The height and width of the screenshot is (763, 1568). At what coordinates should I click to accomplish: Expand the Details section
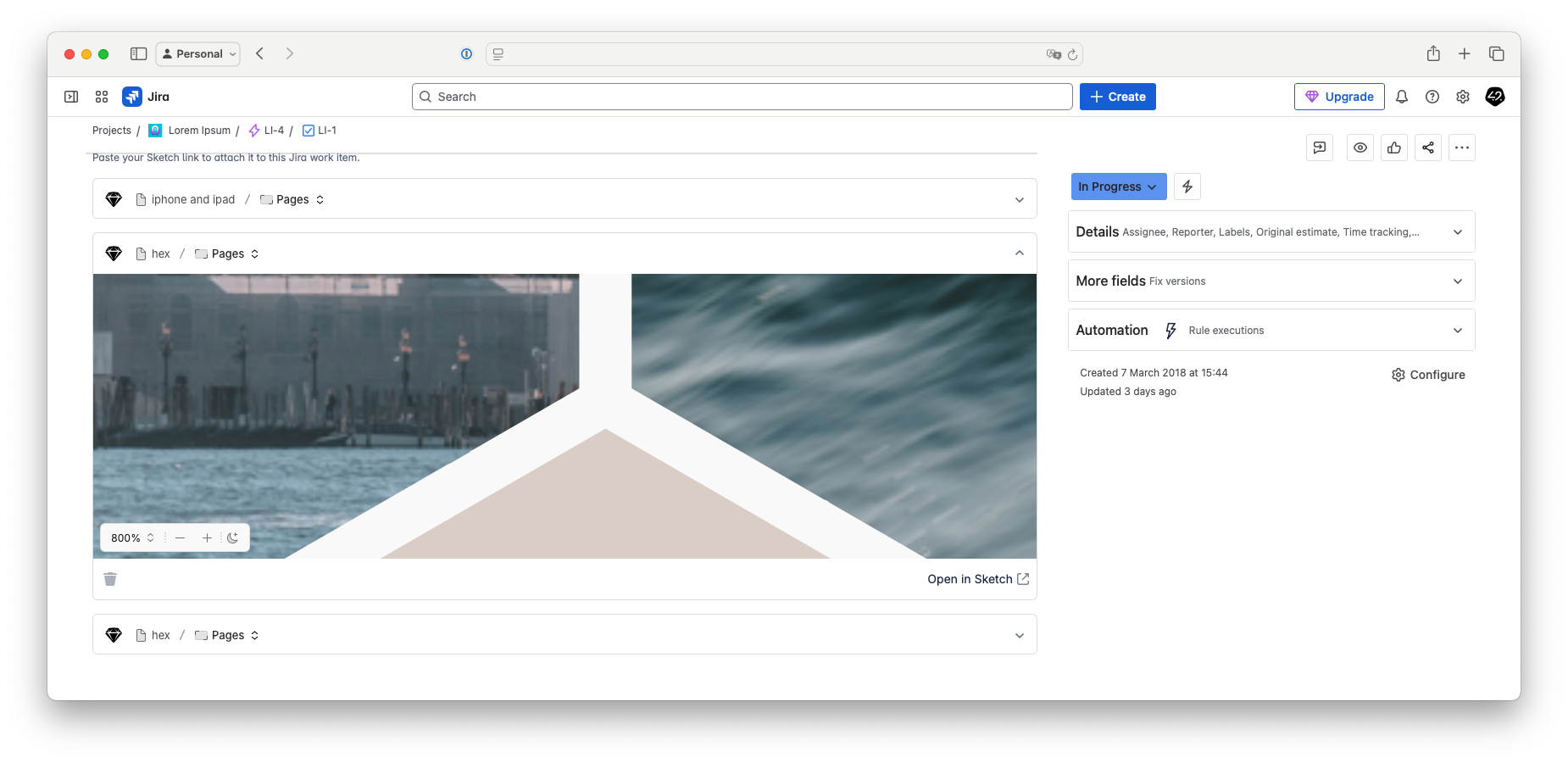tap(1271, 231)
